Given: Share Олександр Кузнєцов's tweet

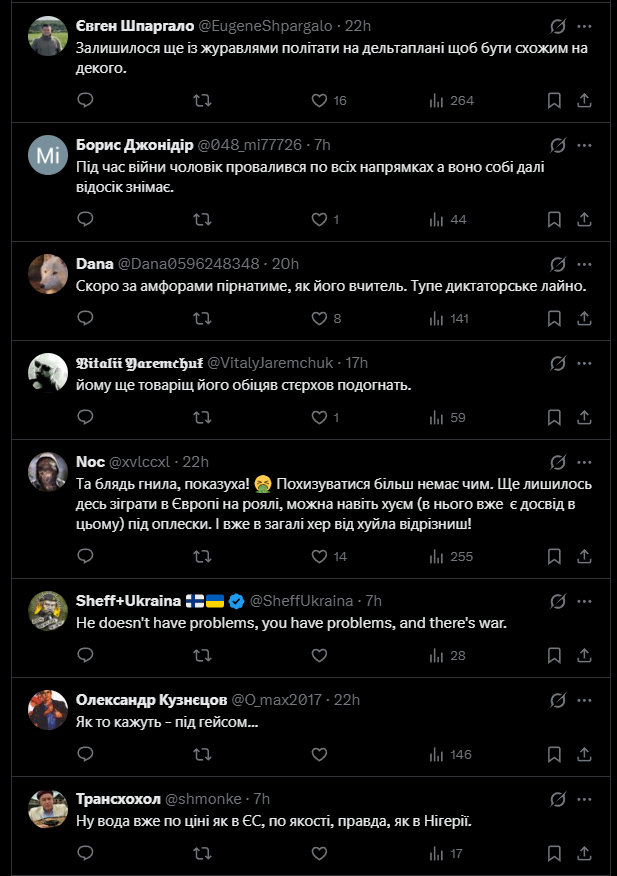Looking at the screenshot, I should (x=584, y=754).
